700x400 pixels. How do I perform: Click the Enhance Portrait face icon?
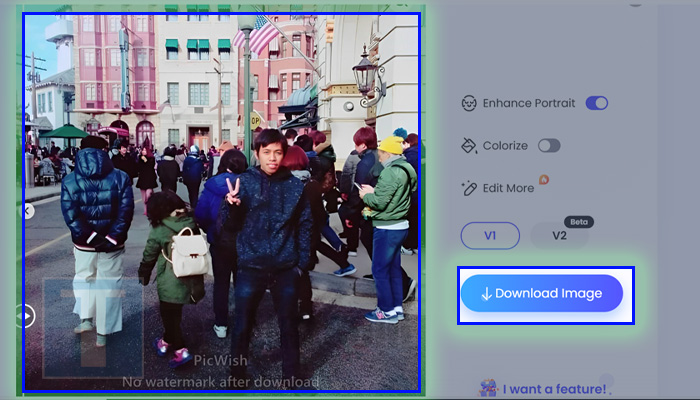469,103
